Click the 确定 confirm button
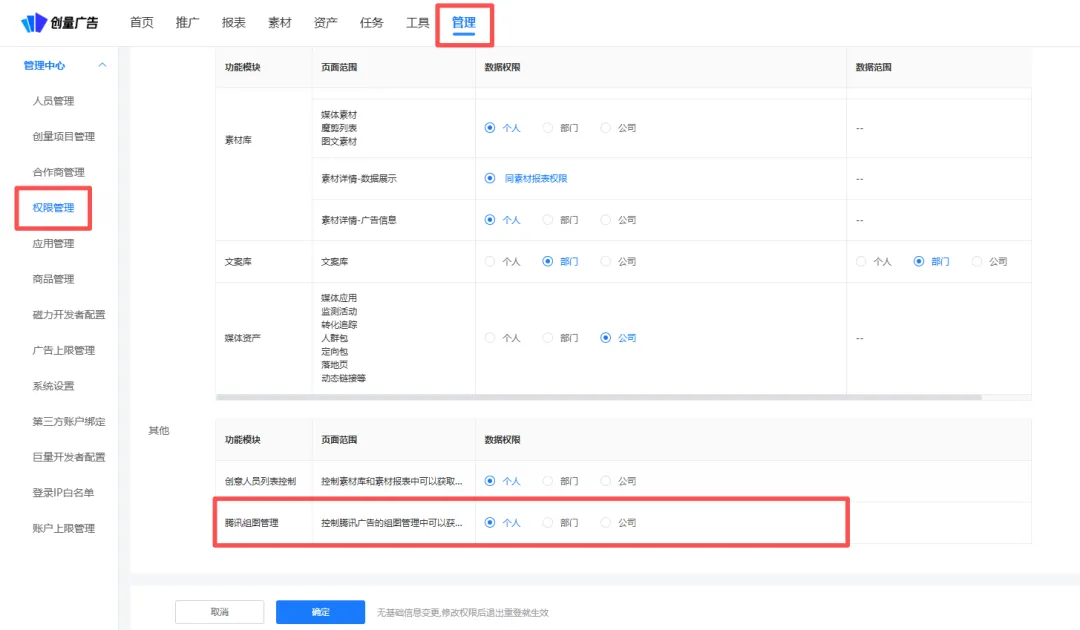Viewport: 1080px width, 630px height. [x=320, y=611]
